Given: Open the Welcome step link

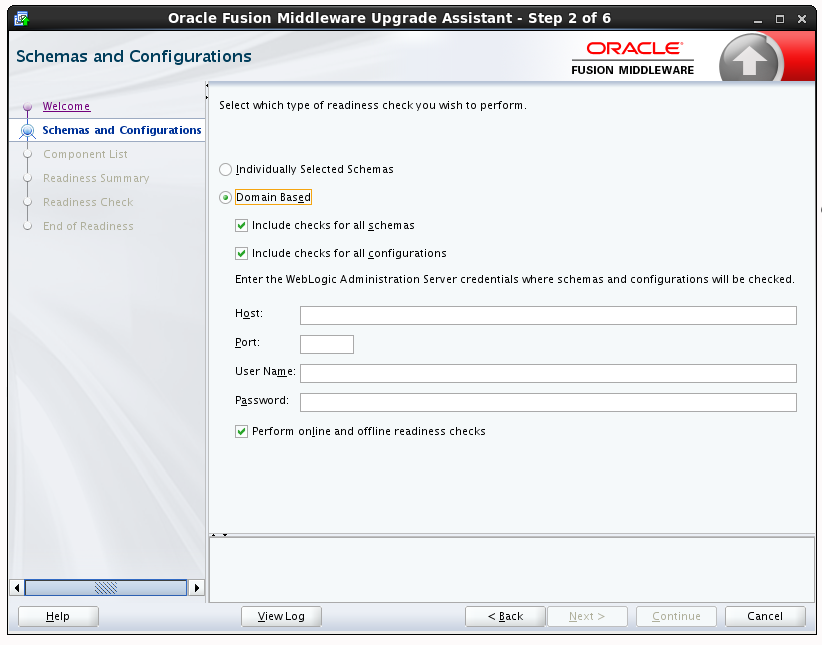Looking at the screenshot, I should point(67,106).
